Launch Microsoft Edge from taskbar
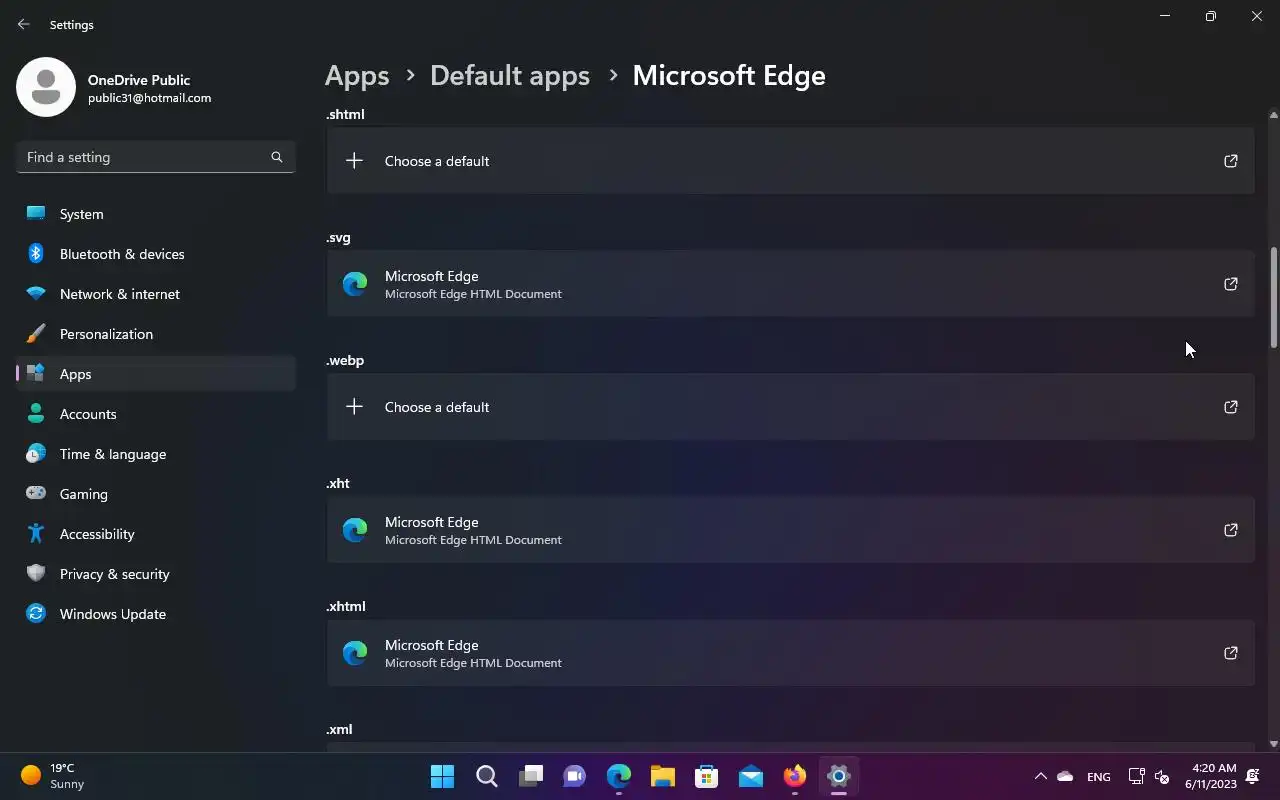 (619, 776)
